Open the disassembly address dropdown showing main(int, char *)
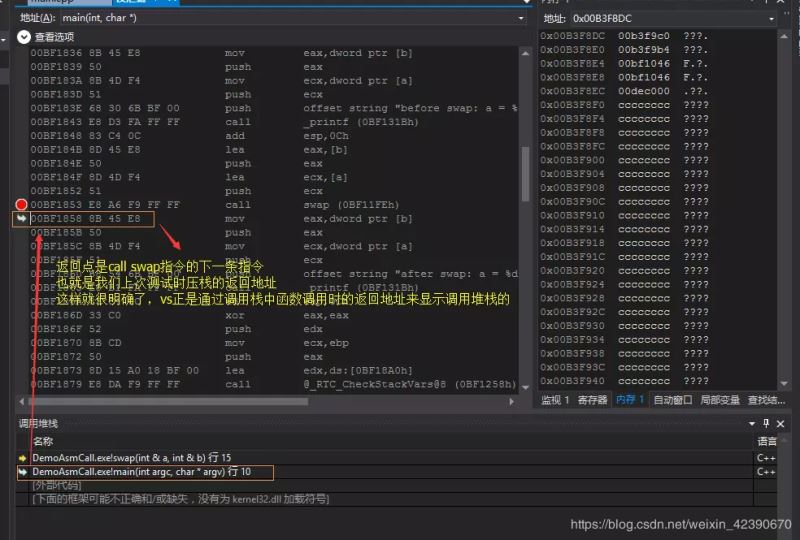The width and height of the screenshot is (800, 540). (x=520, y=18)
